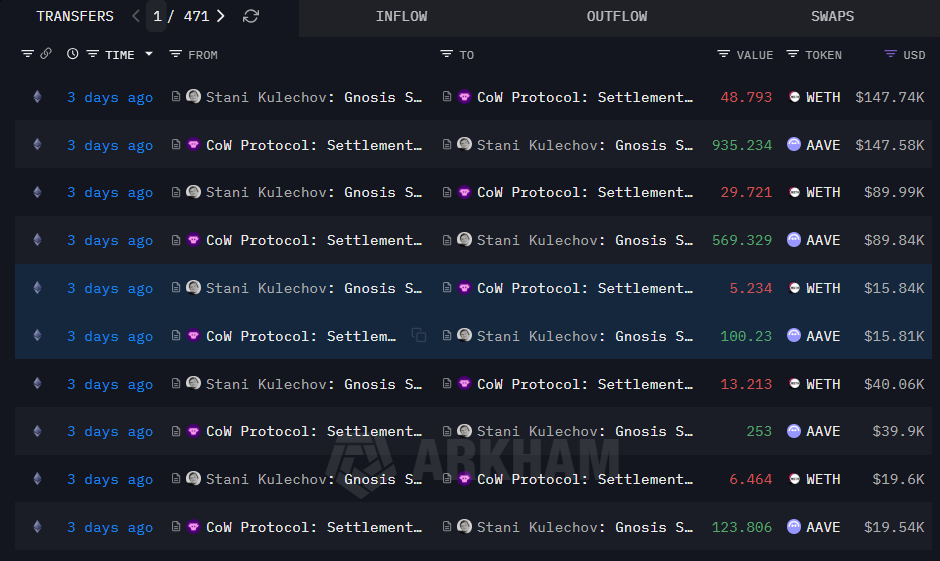Image resolution: width=940 pixels, height=561 pixels.
Task: Click the refresh transfers icon
Action: (x=251, y=16)
